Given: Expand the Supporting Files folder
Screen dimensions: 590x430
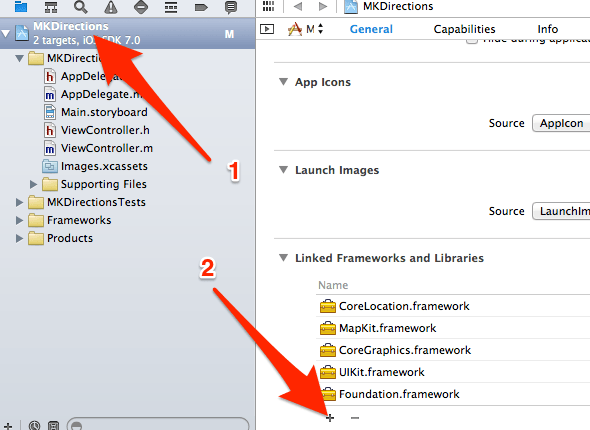Looking at the screenshot, I should [x=33, y=184].
